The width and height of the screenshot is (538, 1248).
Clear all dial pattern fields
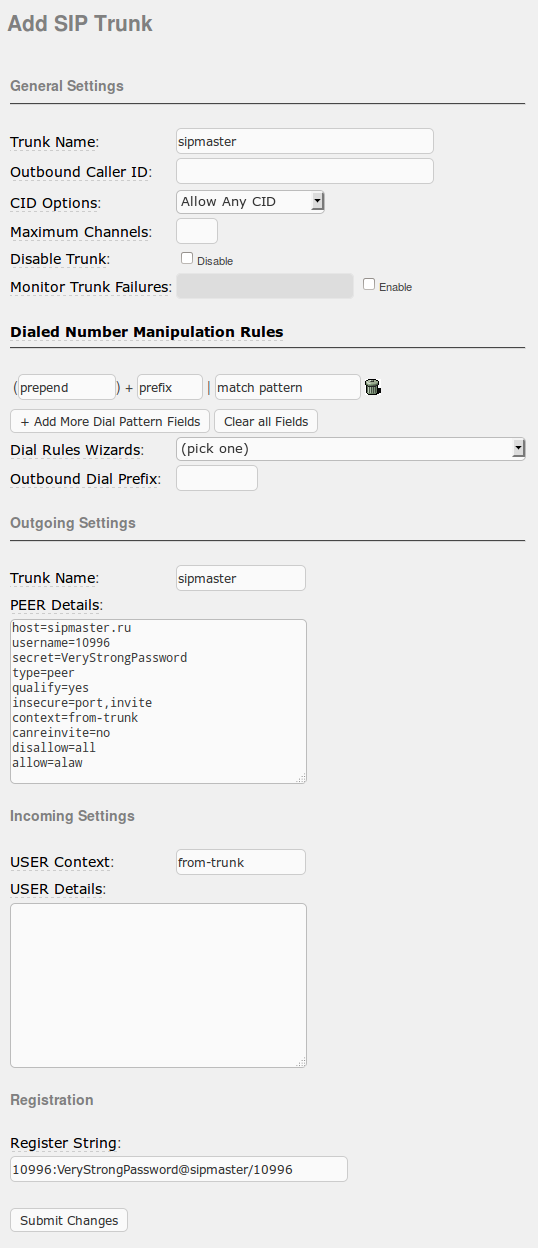point(266,421)
